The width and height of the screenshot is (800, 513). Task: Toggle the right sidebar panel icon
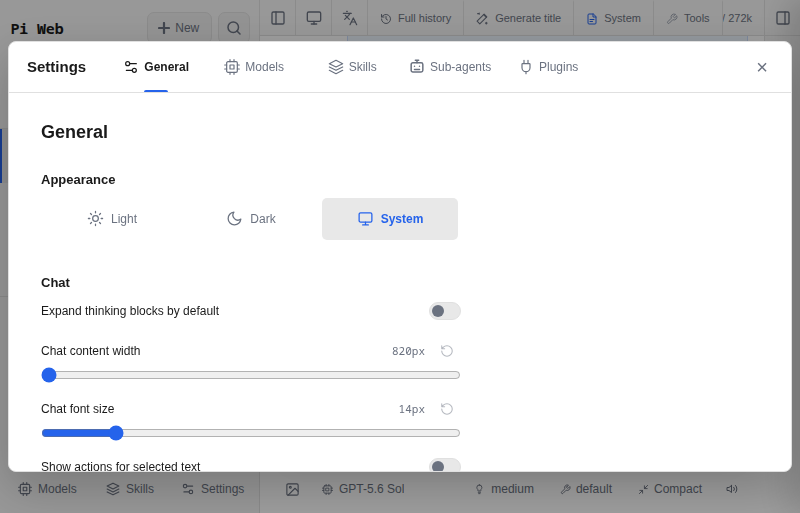click(783, 18)
